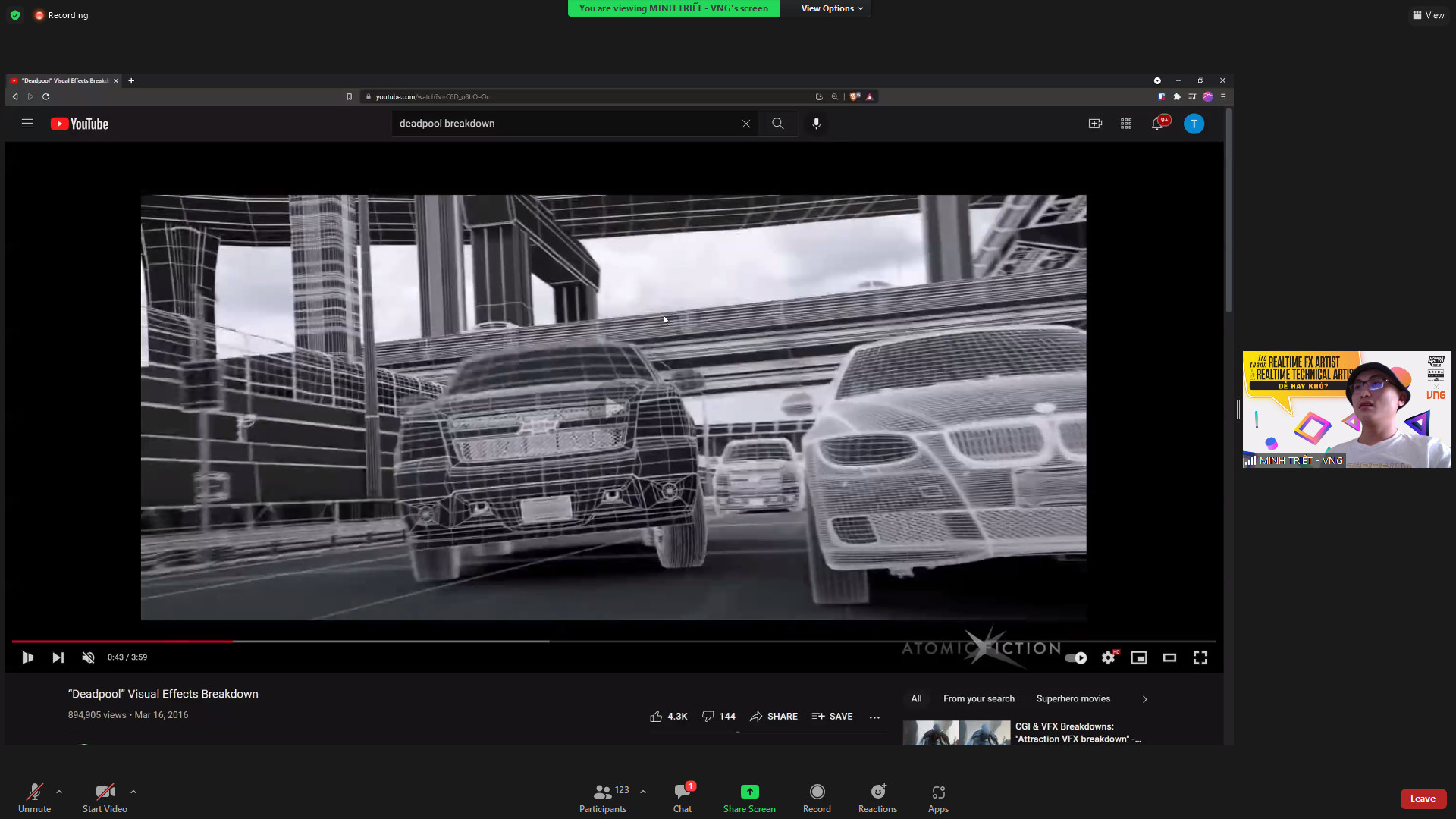
Task: Click Share Screen in Zoom
Action: [749, 799]
